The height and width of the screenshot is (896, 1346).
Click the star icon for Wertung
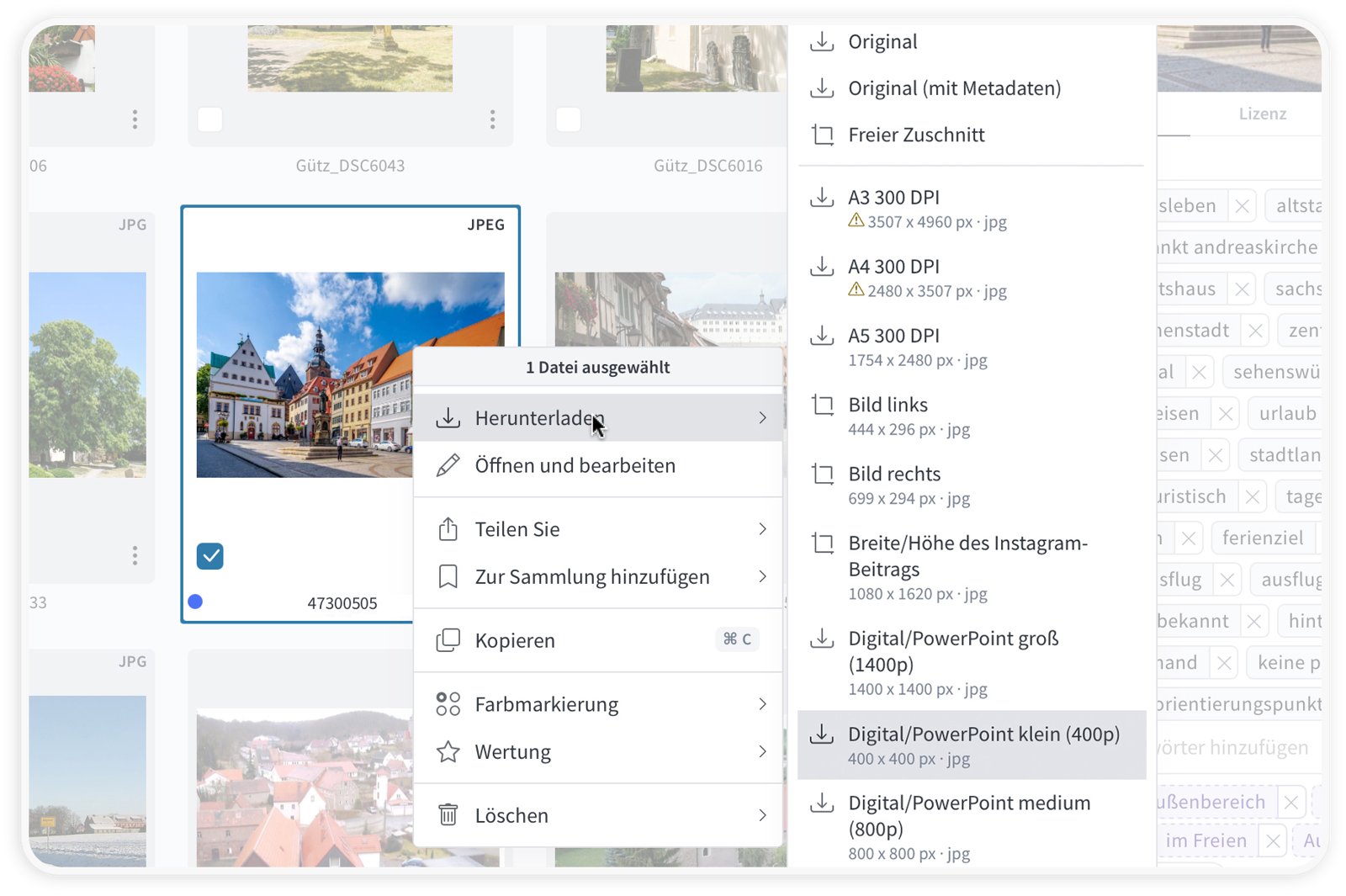[448, 751]
